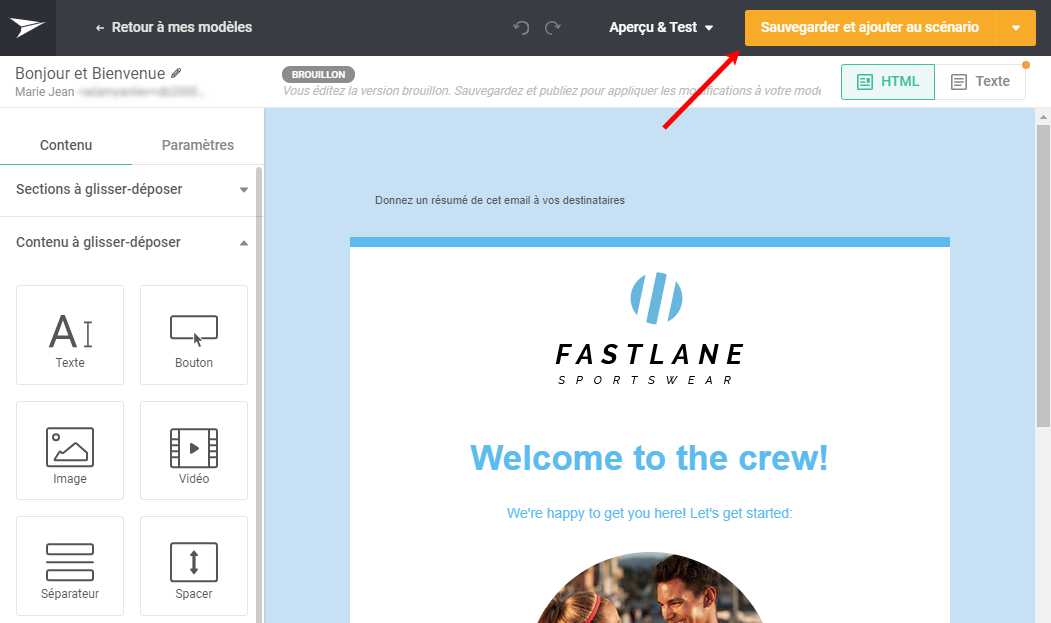Click the redo arrow icon
This screenshot has width=1051, height=623.
click(552, 27)
